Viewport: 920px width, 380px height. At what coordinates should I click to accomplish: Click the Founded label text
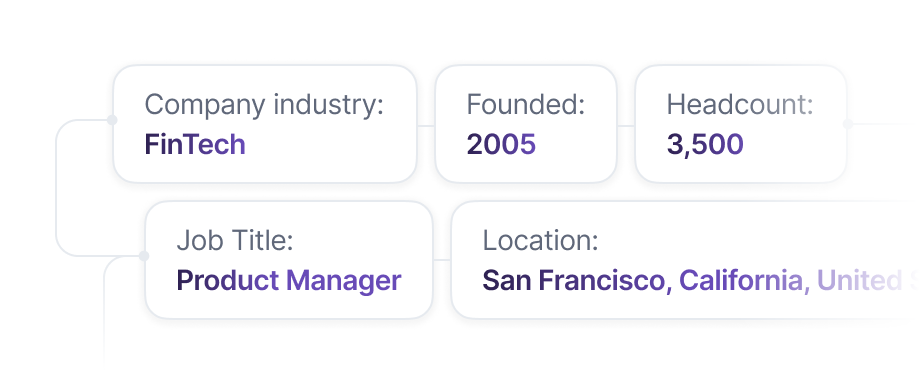pyautogui.click(x=526, y=105)
